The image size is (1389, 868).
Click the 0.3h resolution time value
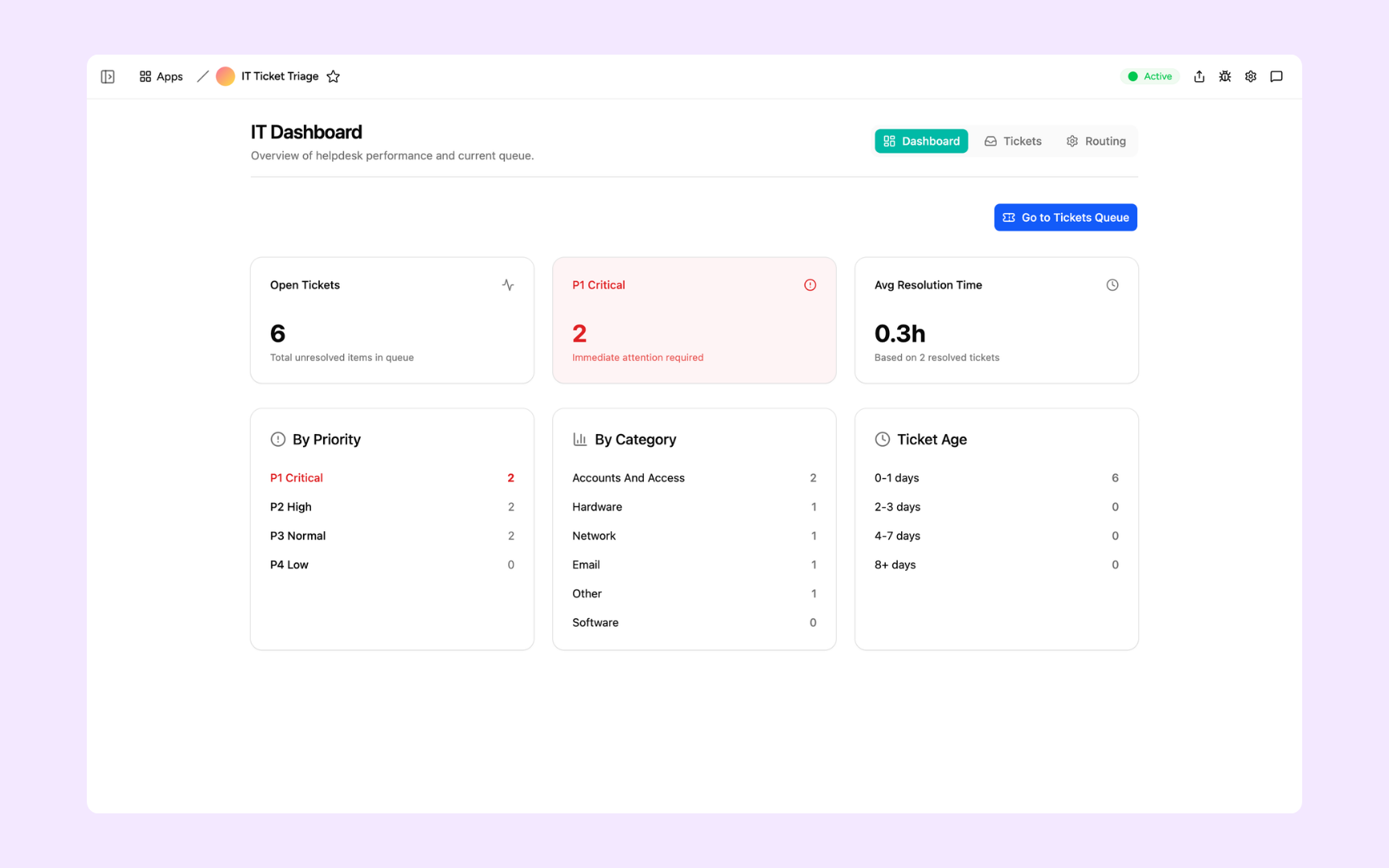tap(899, 334)
